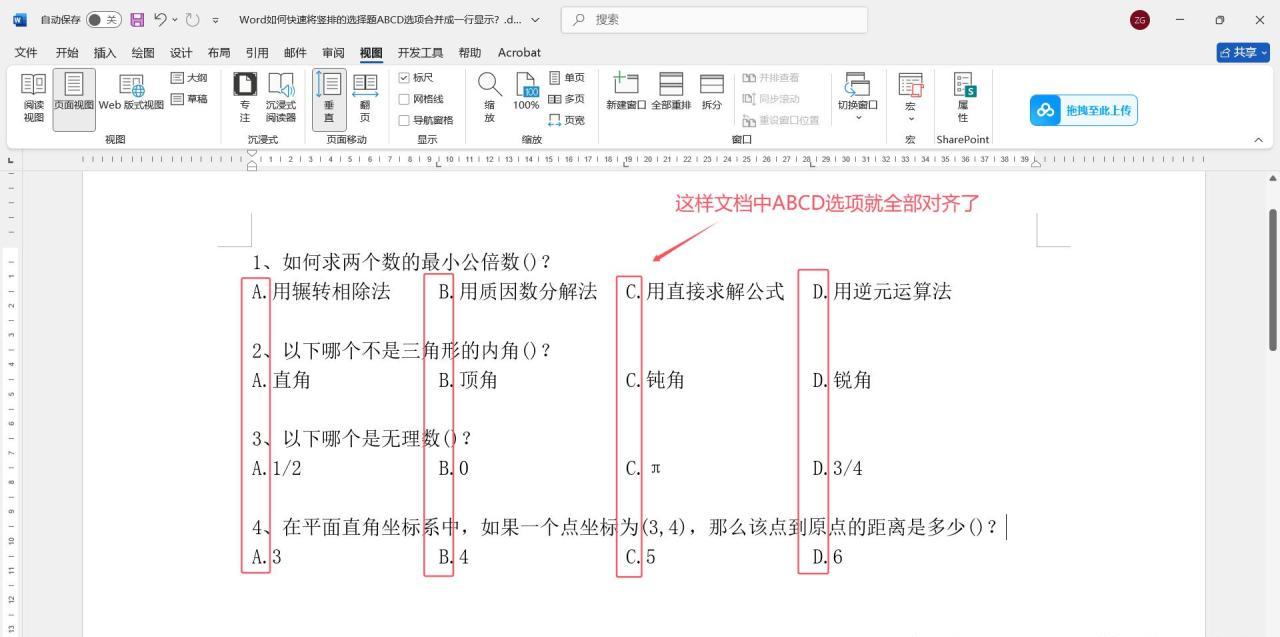
Task: Select Print Layout (页面视图)
Action: click(x=74, y=99)
